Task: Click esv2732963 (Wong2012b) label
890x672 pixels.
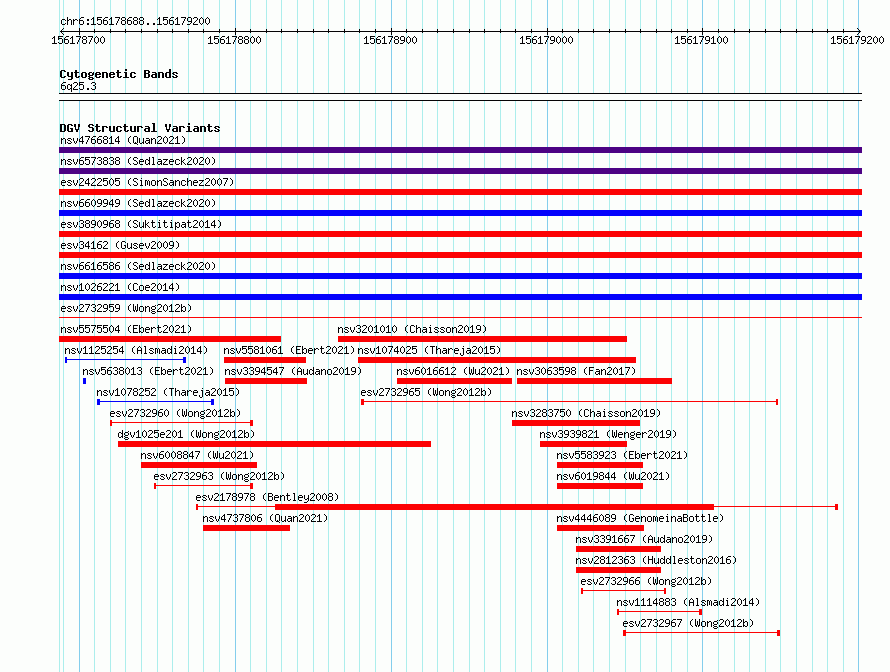Action: [x=219, y=476]
